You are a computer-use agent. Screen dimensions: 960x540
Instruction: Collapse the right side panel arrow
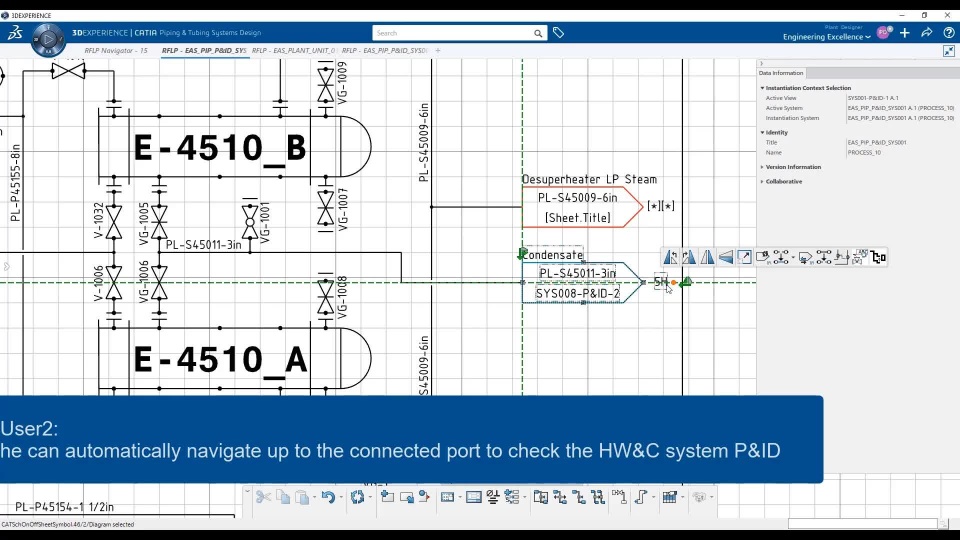[762, 63]
